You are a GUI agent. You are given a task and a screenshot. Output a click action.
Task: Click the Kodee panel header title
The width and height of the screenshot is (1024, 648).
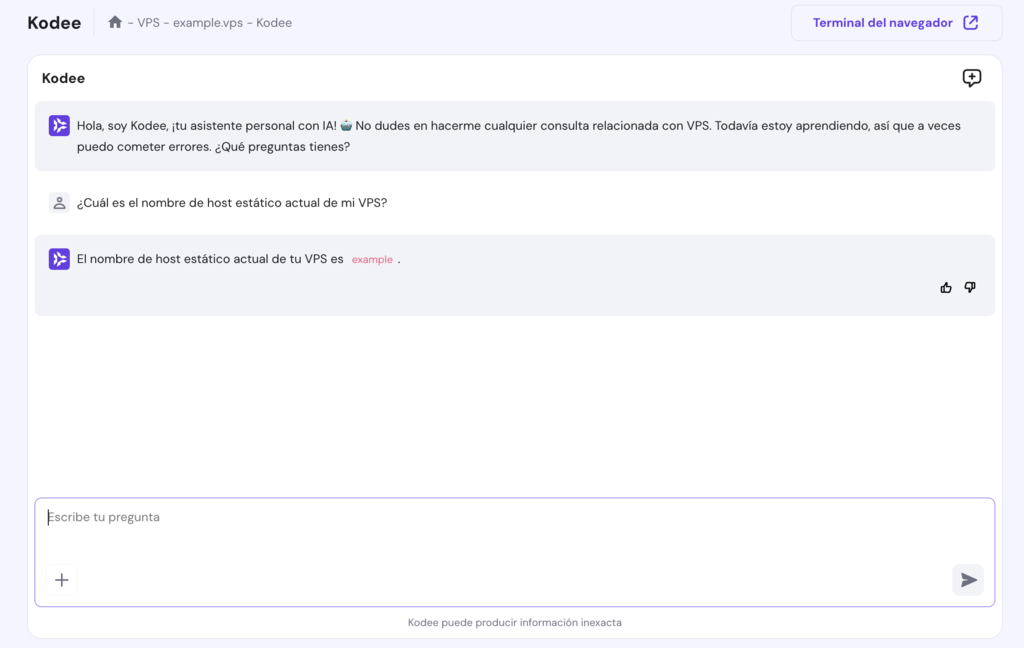tap(63, 77)
